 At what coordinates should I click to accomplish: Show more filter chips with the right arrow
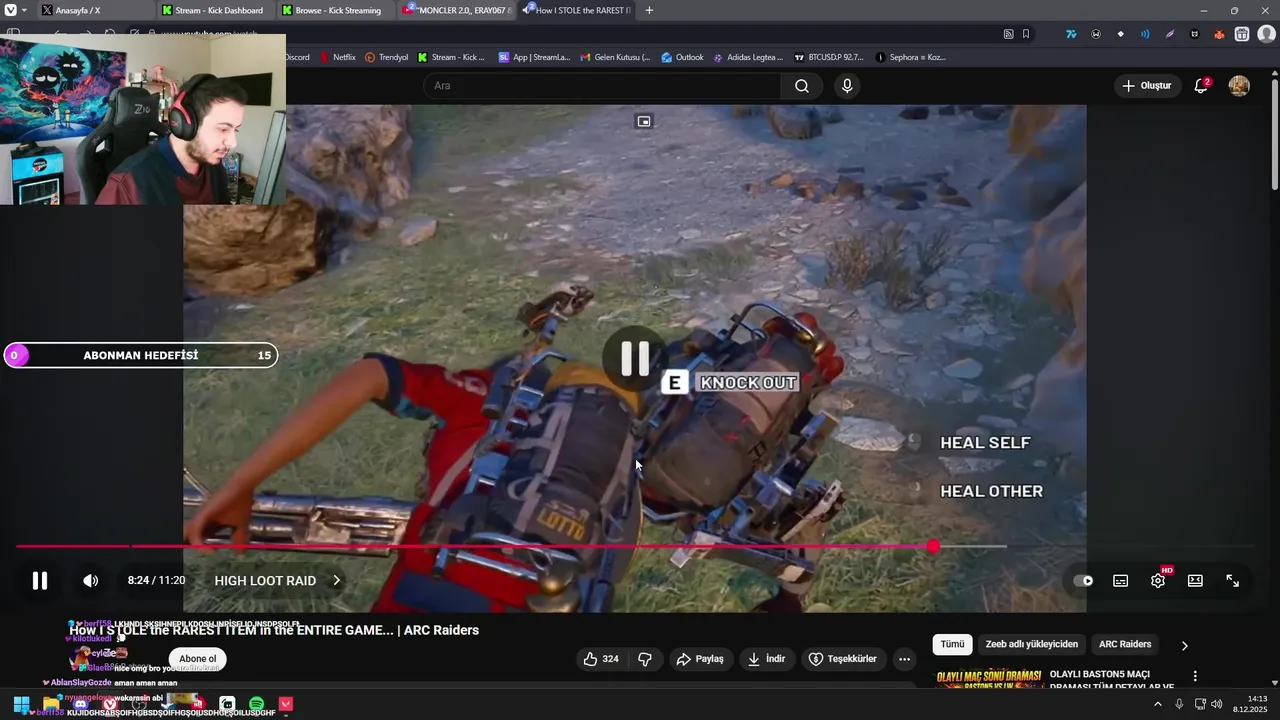tap(1185, 646)
